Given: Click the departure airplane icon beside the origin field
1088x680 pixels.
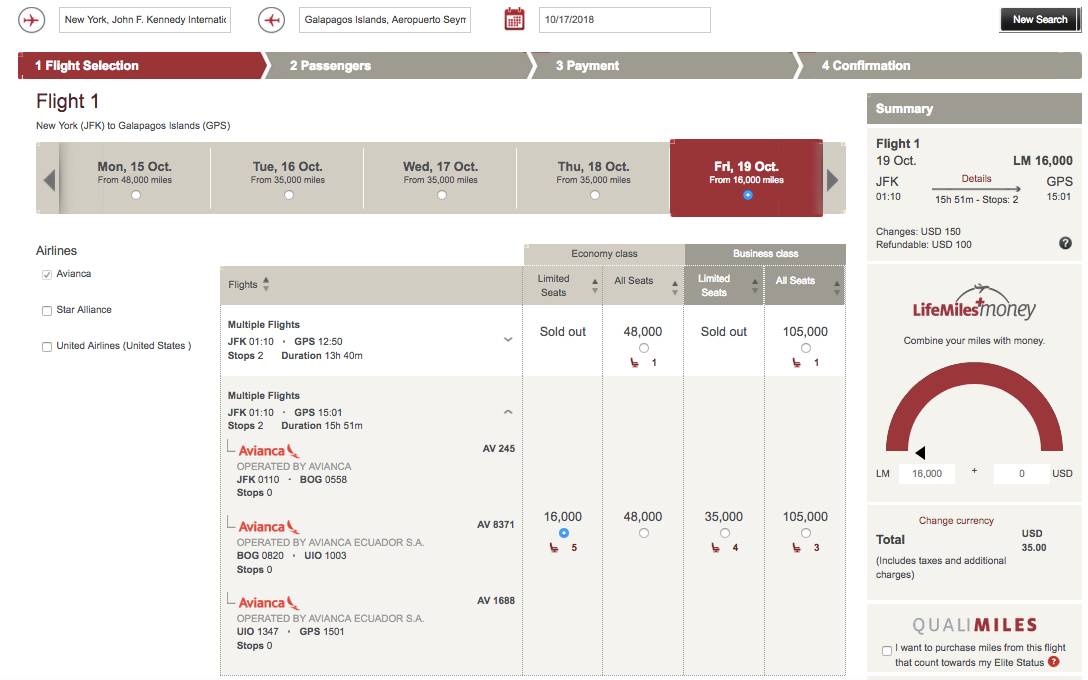Looking at the screenshot, I should coord(32,20).
